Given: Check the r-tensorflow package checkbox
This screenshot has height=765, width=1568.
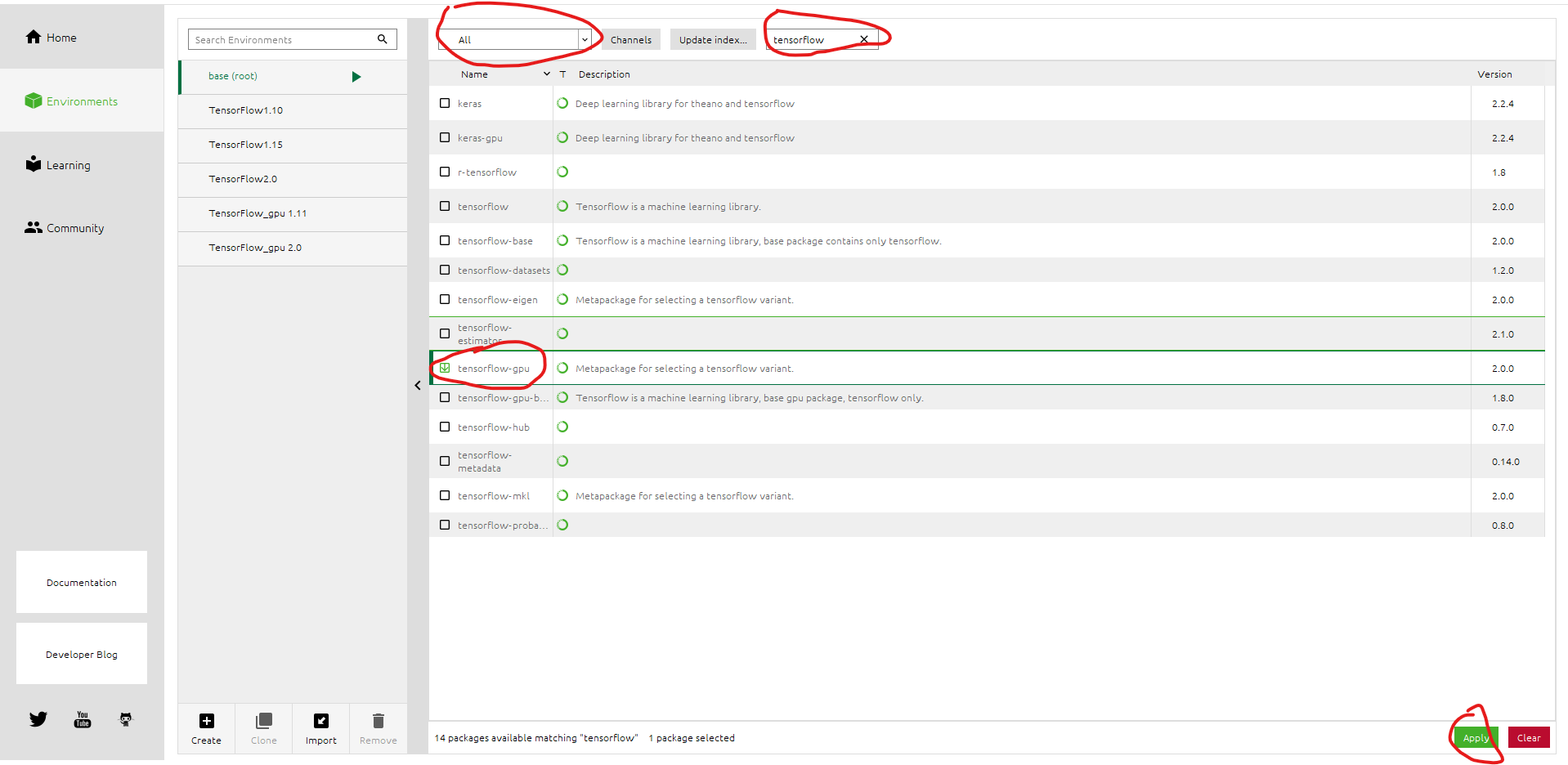Looking at the screenshot, I should [445, 172].
